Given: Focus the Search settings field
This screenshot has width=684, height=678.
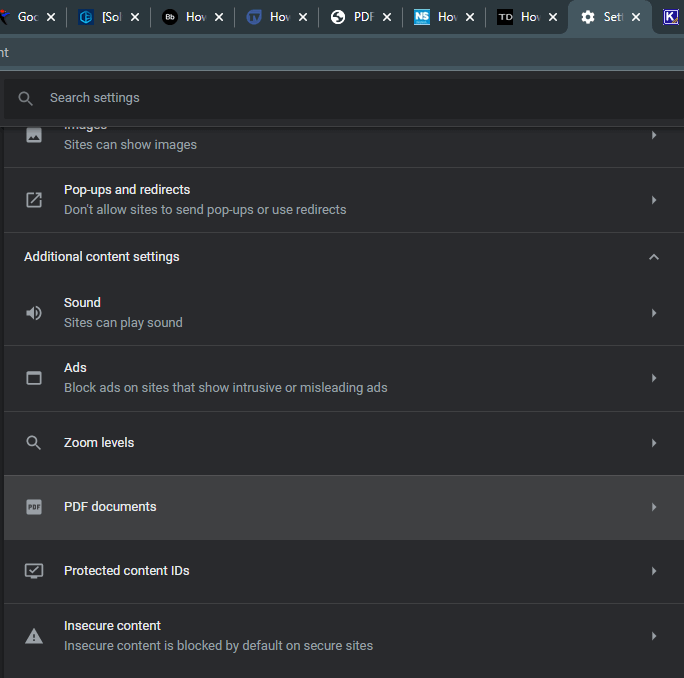Looking at the screenshot, I should pos(344,98).
